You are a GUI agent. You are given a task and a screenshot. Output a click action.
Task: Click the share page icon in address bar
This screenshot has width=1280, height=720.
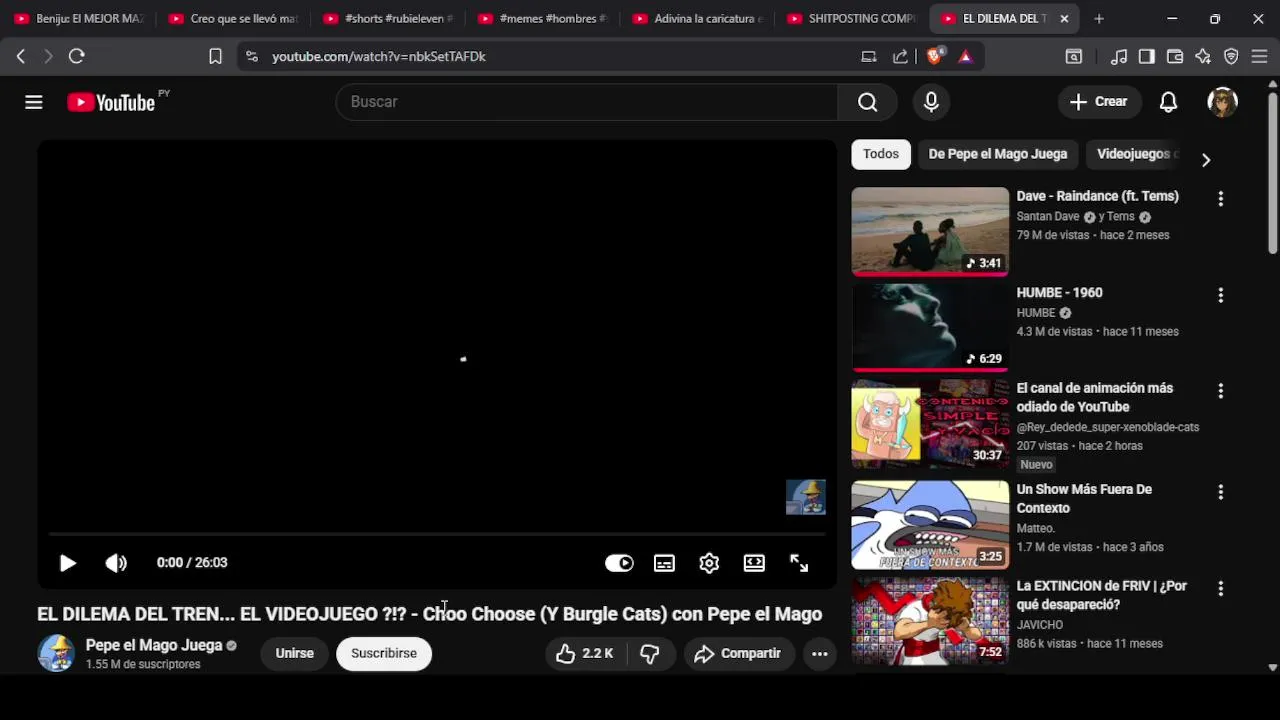[x=901, y=57]
